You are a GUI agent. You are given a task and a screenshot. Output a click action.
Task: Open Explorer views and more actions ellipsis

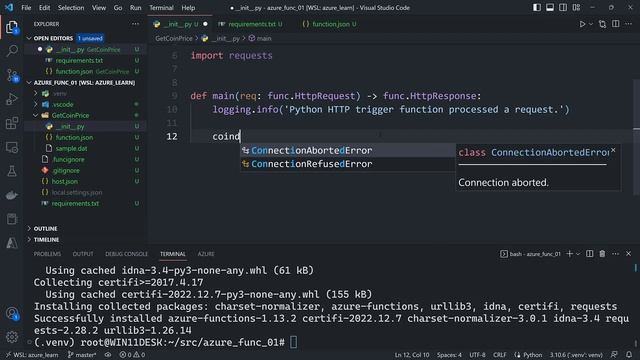[x=136, y=24]
